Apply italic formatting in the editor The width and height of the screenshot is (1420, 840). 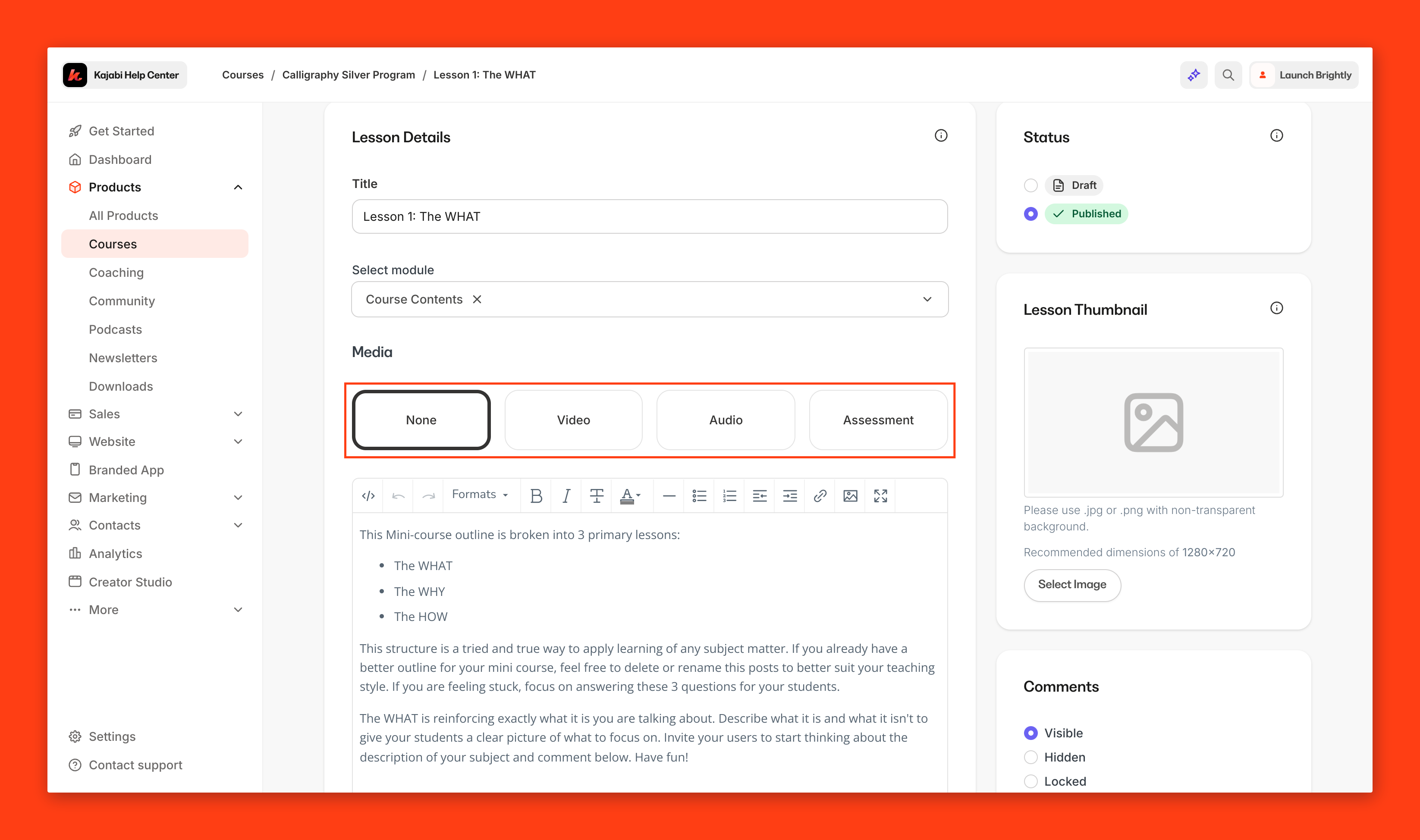pos(565,496)
